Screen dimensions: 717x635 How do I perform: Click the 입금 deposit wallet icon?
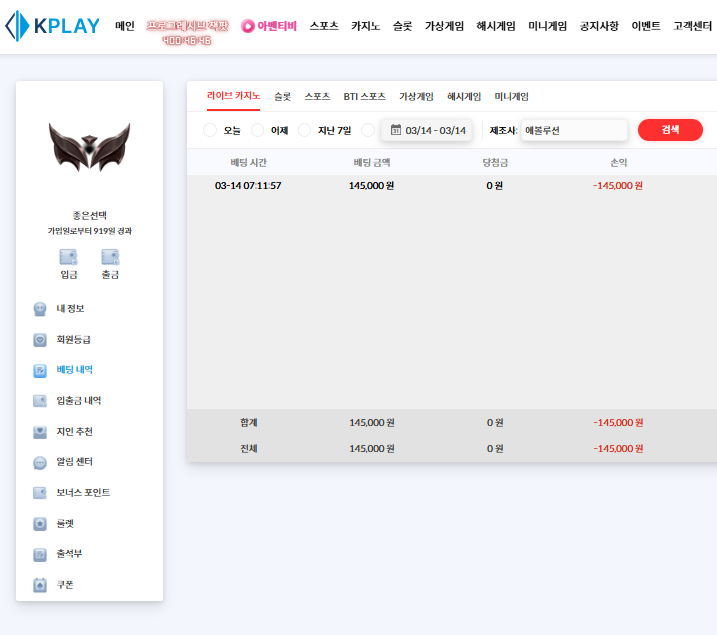tap(68, 257)
